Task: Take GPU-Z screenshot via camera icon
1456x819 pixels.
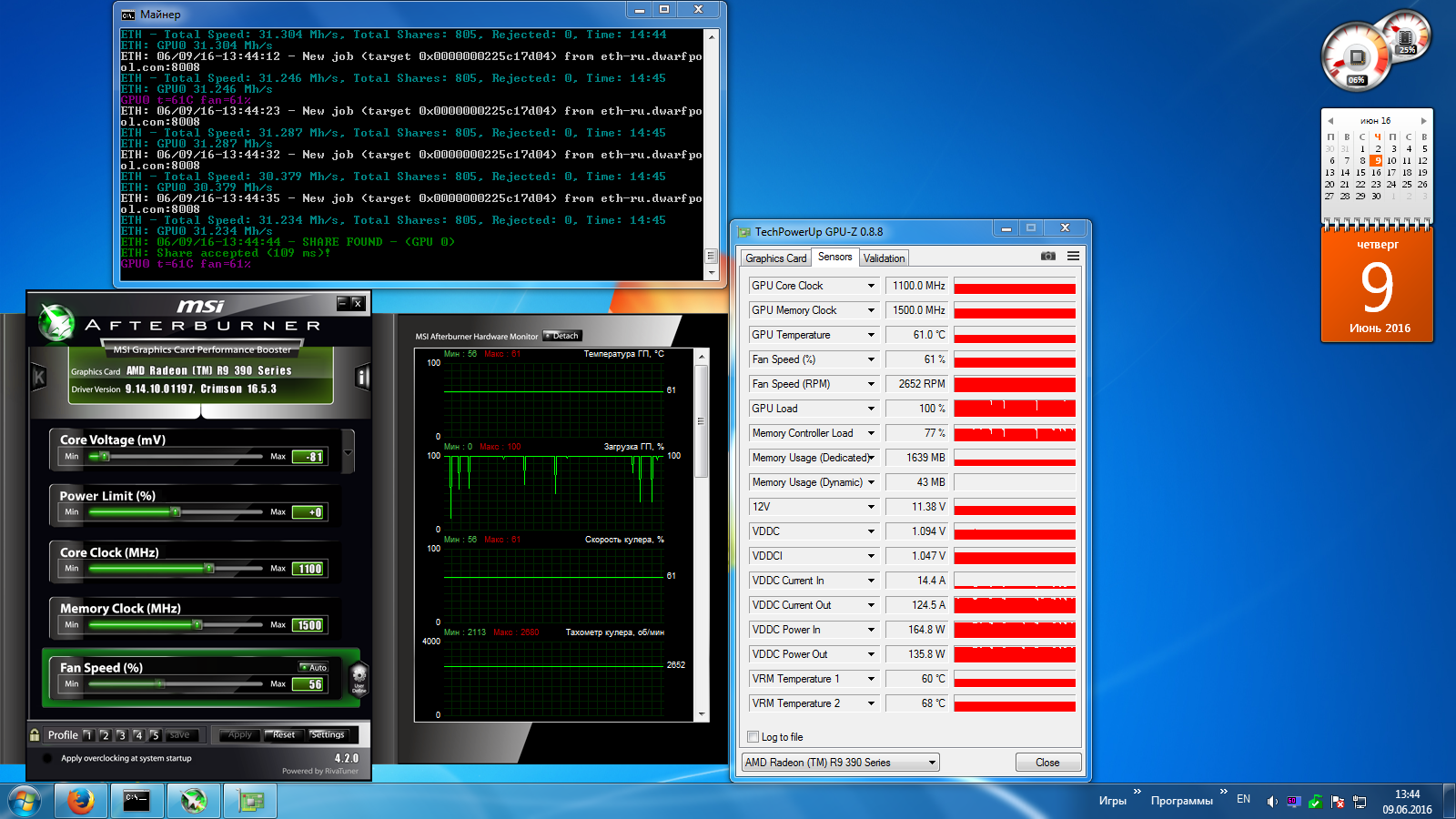Action: pyautogui.click(x=1048, y=257)
